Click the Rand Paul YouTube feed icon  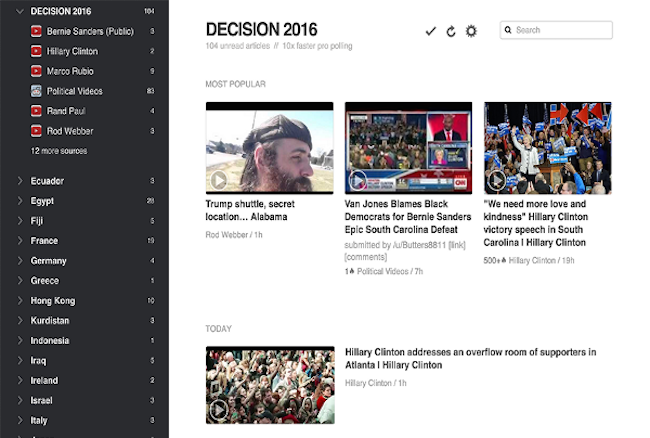(36, 111)
